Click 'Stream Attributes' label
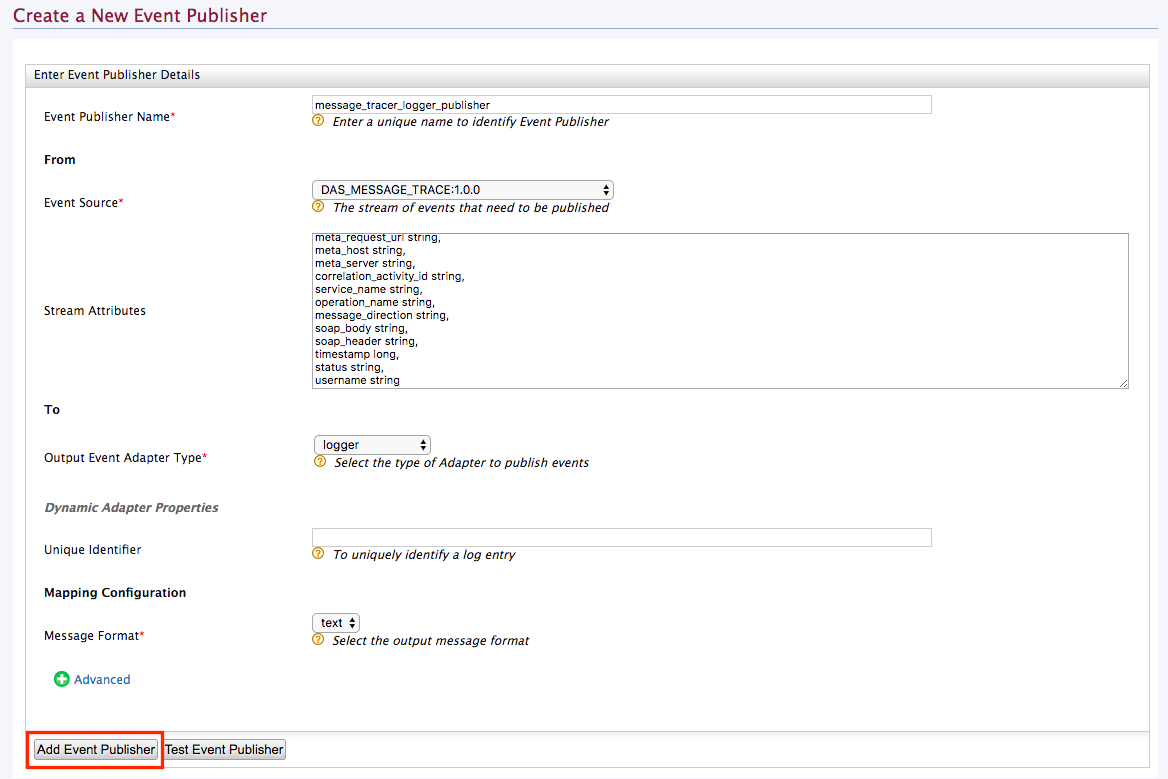1168x779 pixels. (95, 311)
